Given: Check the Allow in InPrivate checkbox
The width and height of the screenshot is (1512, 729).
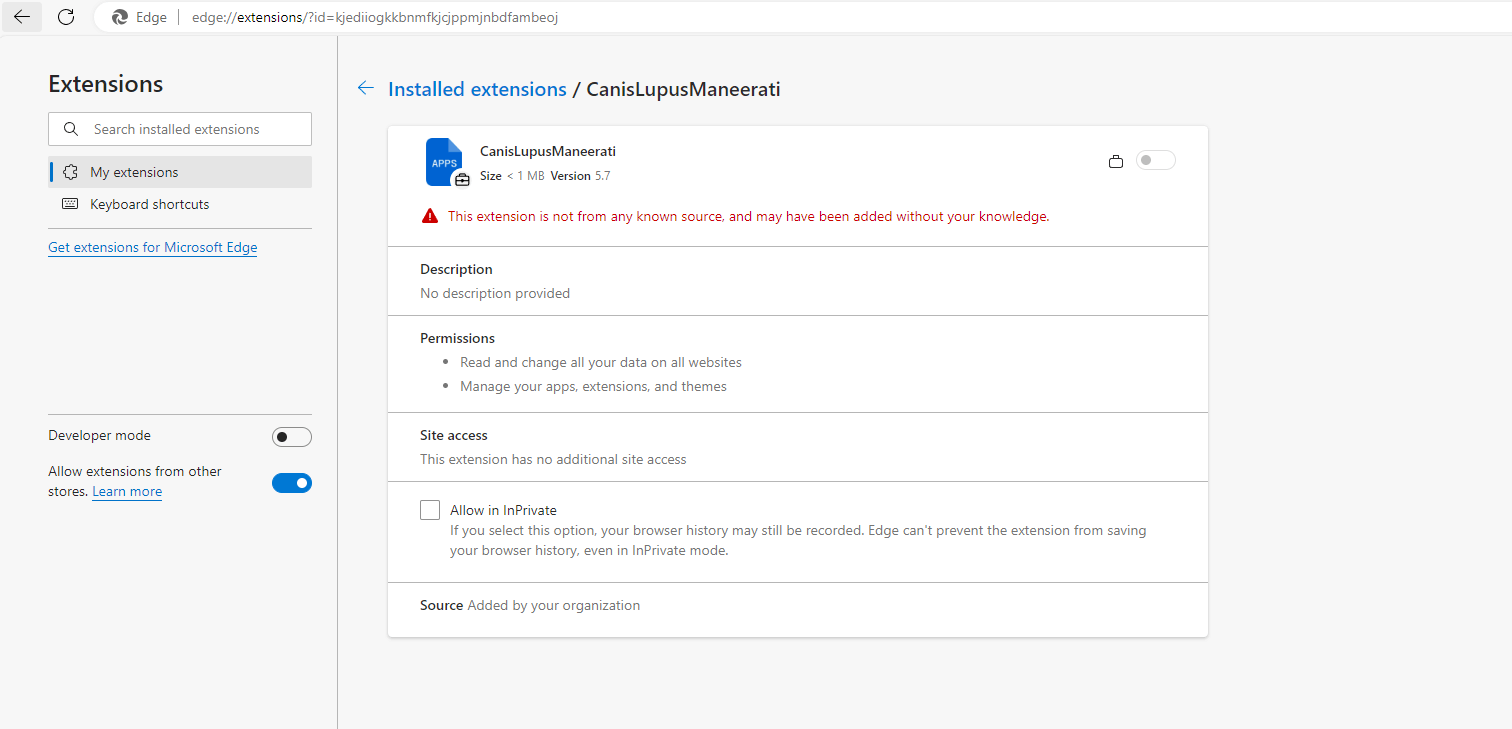Looking at the screenshot, I should 430,510.
